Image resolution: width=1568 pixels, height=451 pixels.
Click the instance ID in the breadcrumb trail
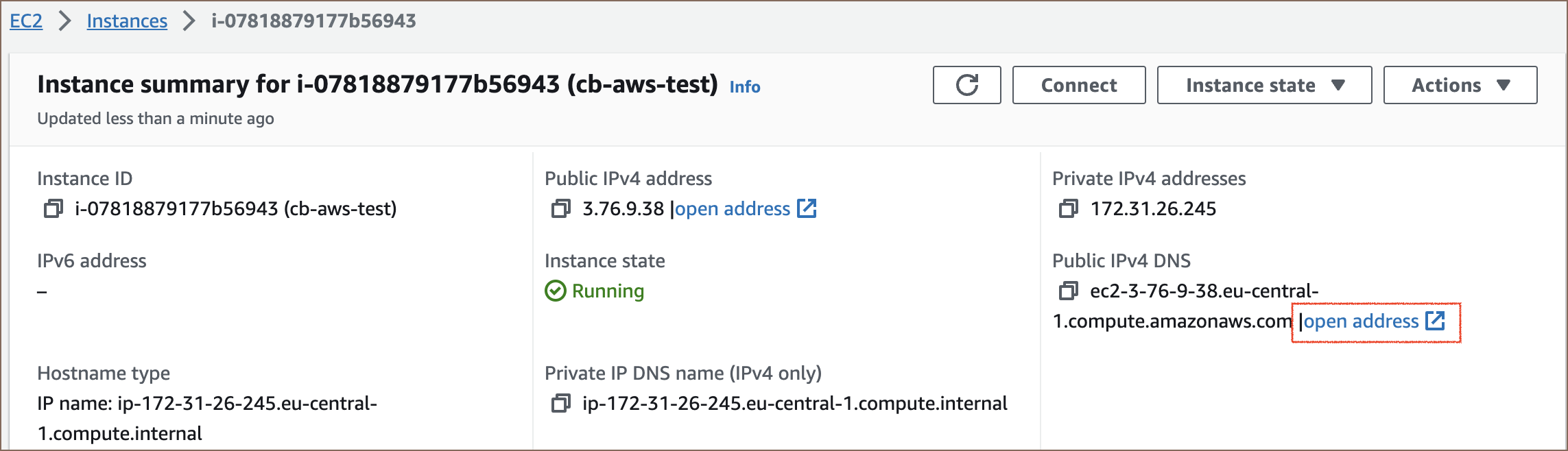[313, 21]
